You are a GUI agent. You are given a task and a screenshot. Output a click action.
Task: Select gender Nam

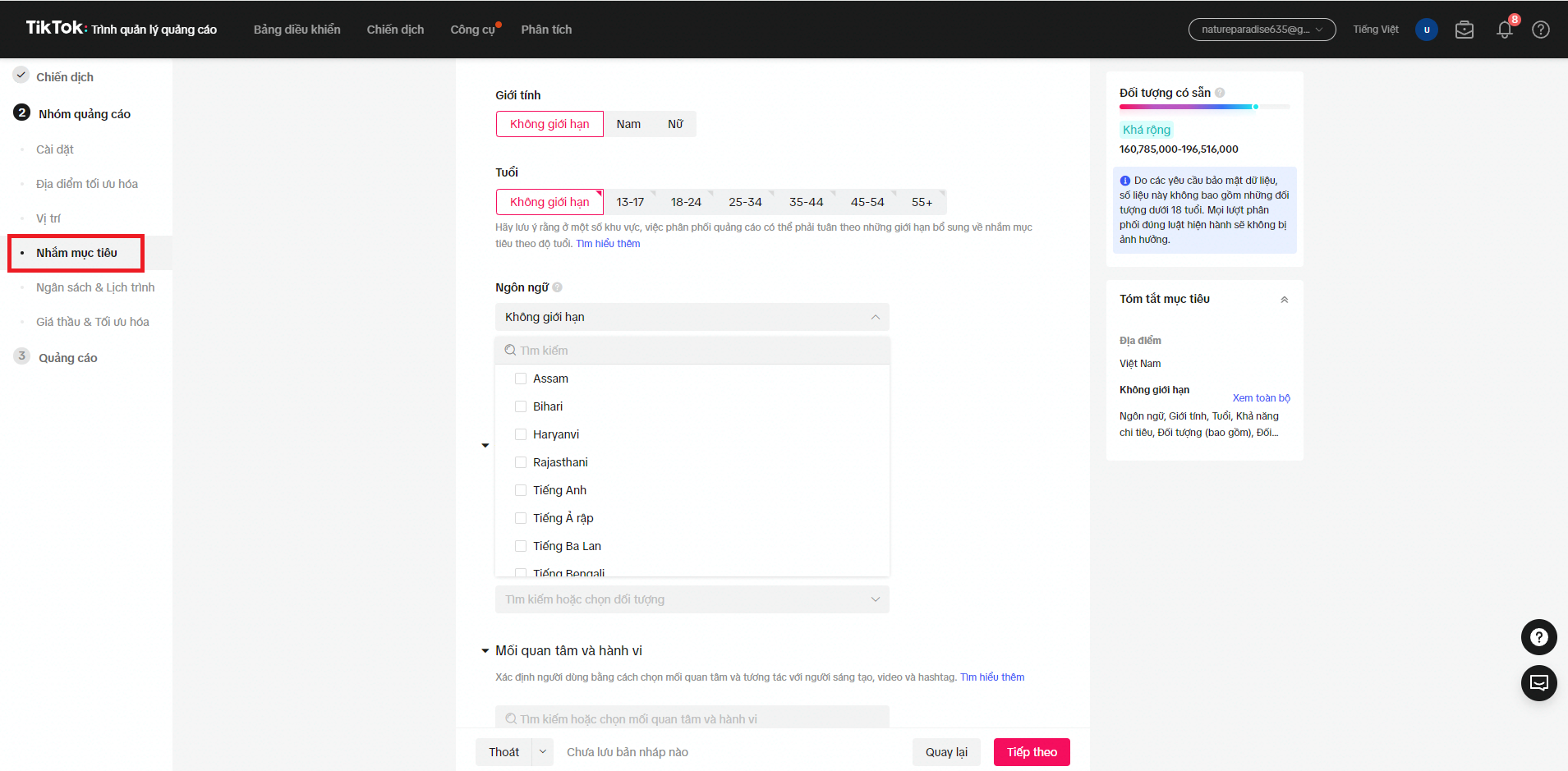628,124
